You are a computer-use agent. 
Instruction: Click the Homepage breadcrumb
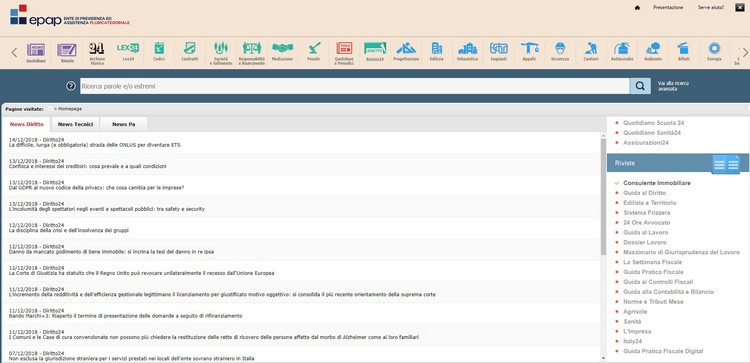click(70, 109)
